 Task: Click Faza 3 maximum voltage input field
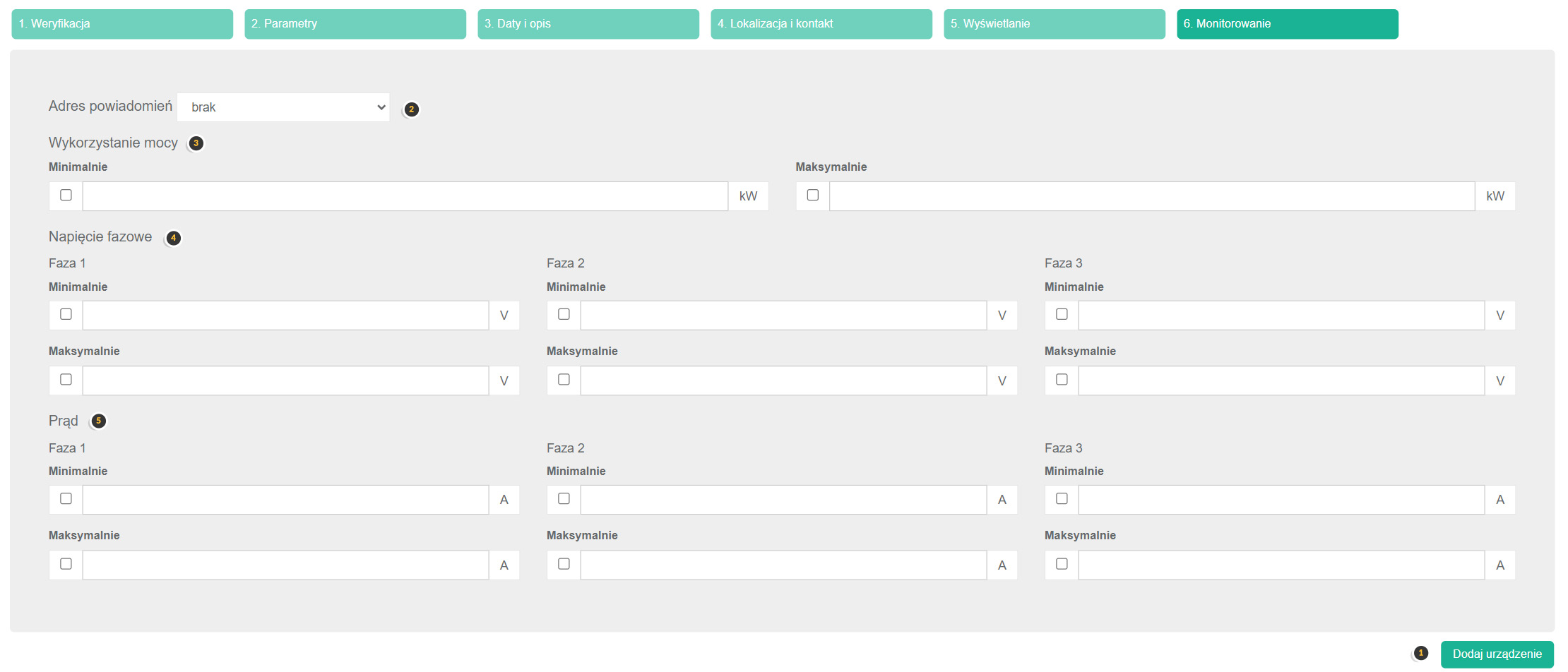click(1281, 380)
